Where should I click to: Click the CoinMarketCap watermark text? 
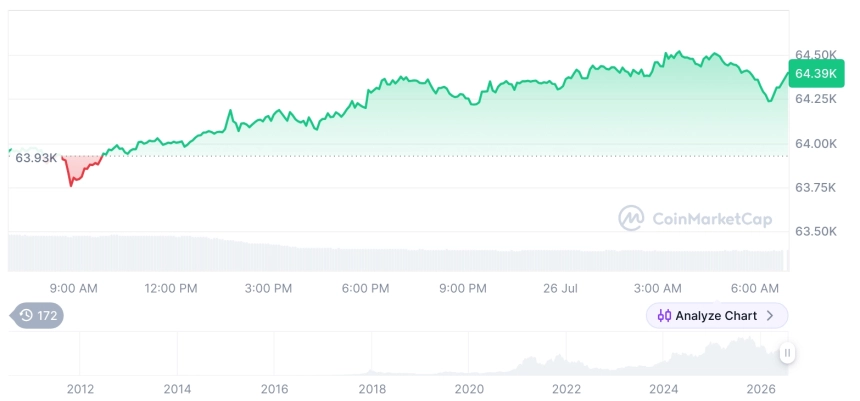[712, 219]
